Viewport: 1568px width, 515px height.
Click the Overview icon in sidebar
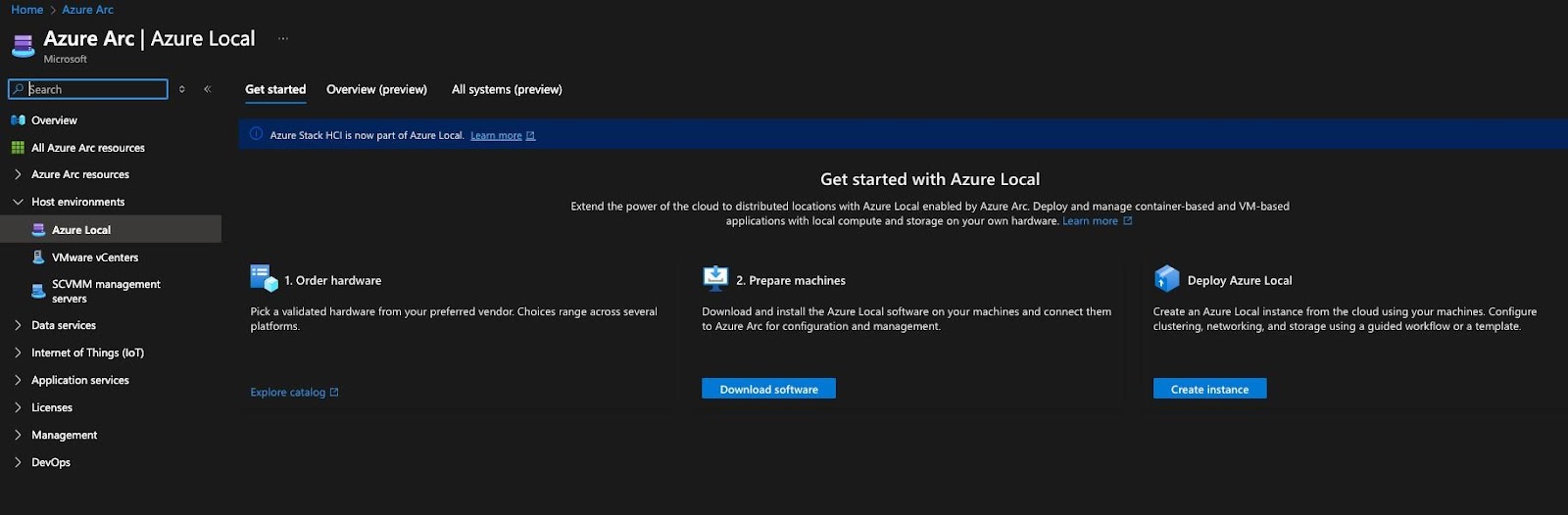[x=18, y=120]
